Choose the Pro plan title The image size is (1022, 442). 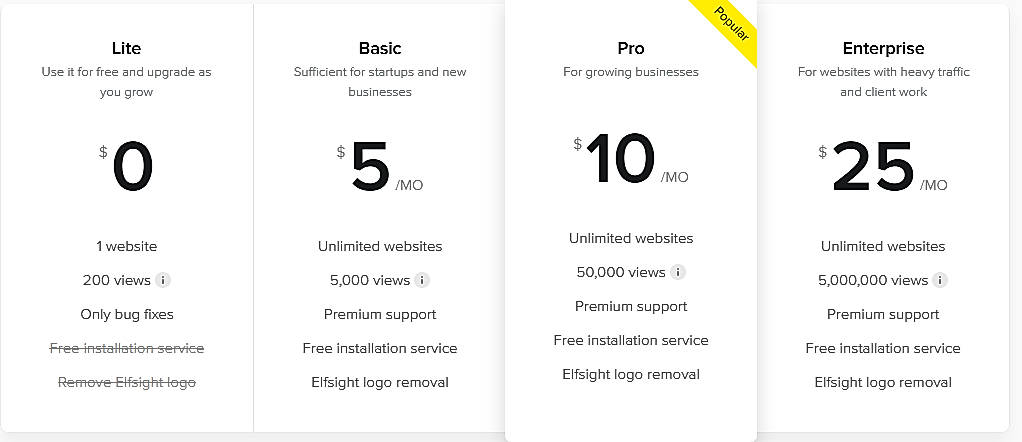tap(631, 48)
